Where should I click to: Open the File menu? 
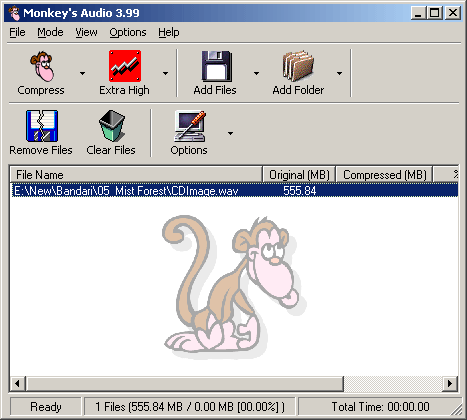point(17,32)
